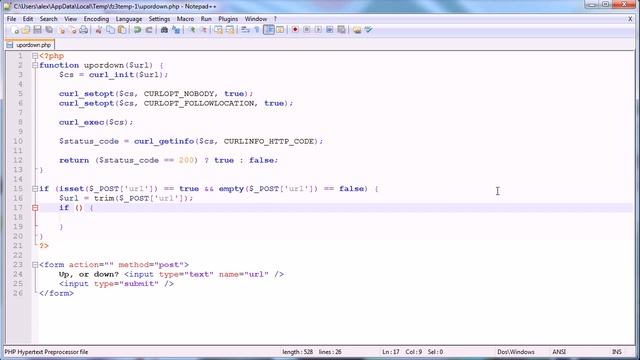Click Run a Macro Multiple Times icon
Viewport: 640px width, 360px height.
pos(330,30)
